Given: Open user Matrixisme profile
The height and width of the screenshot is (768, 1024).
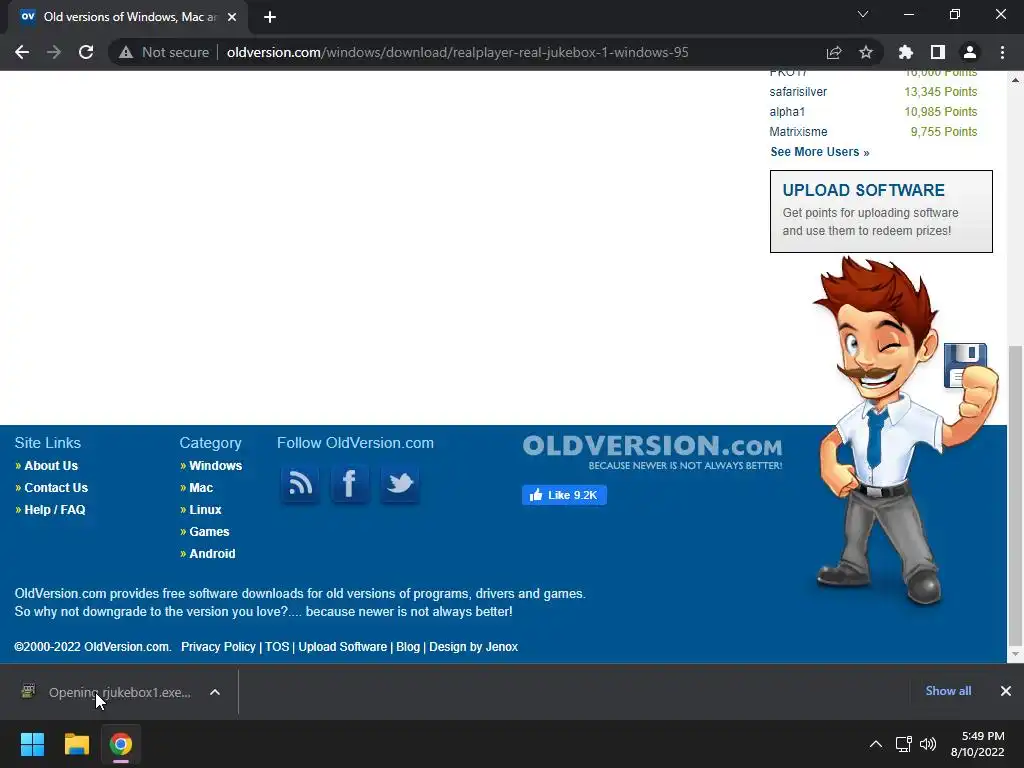Looking at the screenshot, I should (x=798, y=132).
